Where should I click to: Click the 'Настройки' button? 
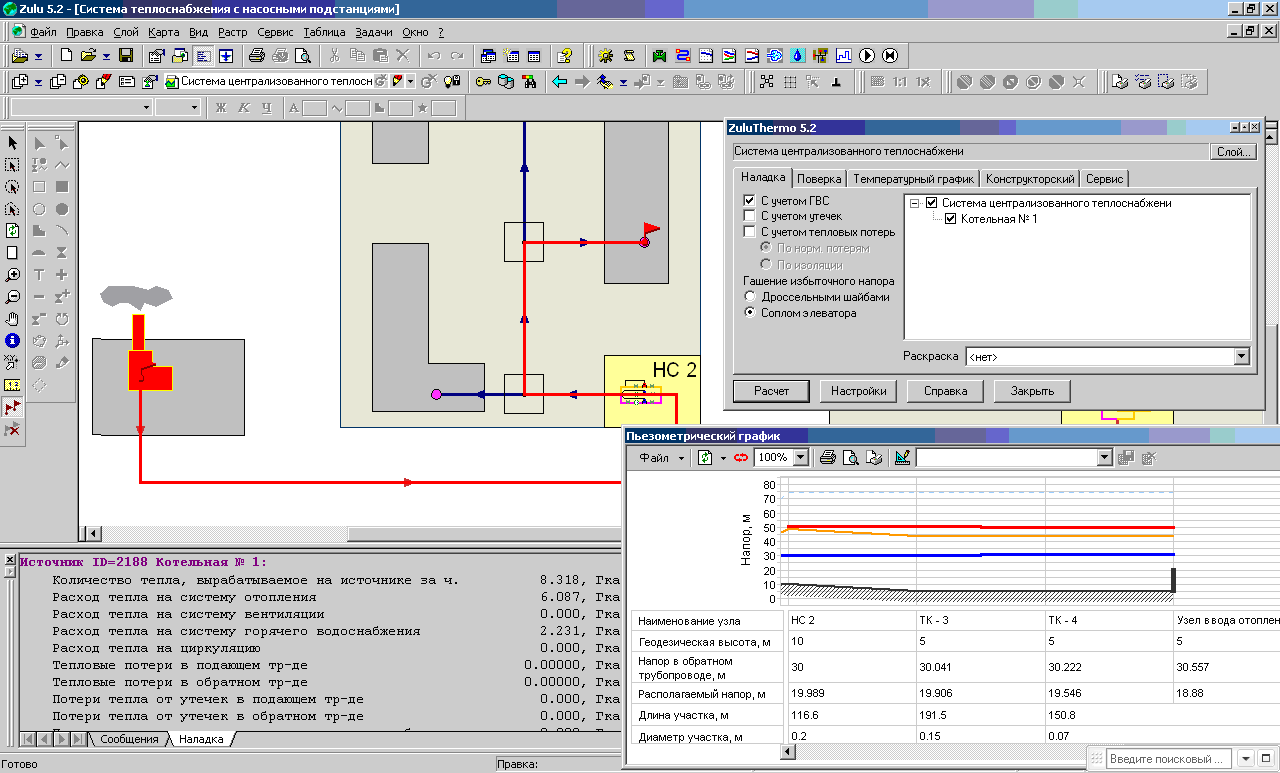pos(858,391)
